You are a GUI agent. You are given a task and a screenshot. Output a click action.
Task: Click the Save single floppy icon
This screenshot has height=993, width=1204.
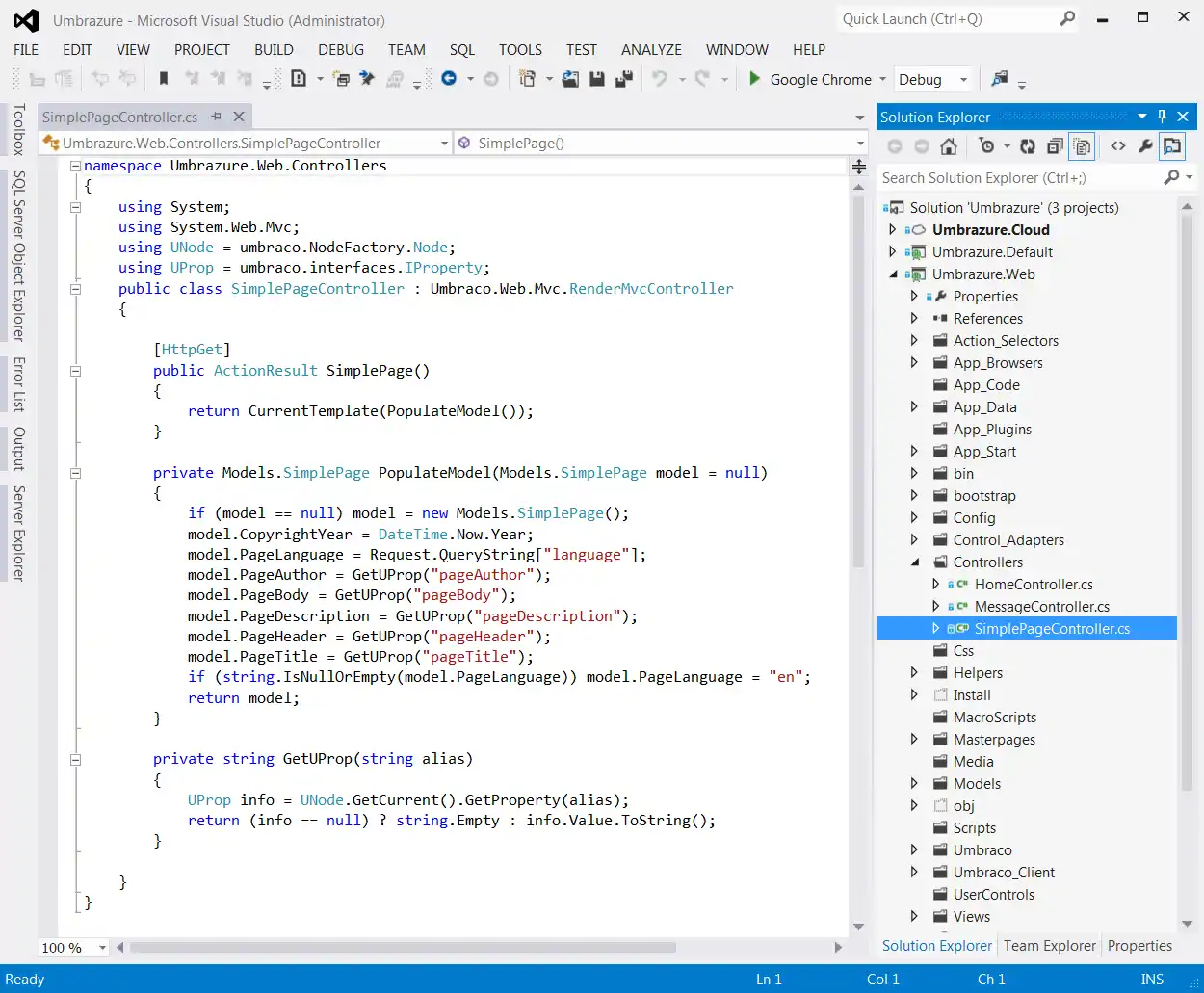pos(597,79)
